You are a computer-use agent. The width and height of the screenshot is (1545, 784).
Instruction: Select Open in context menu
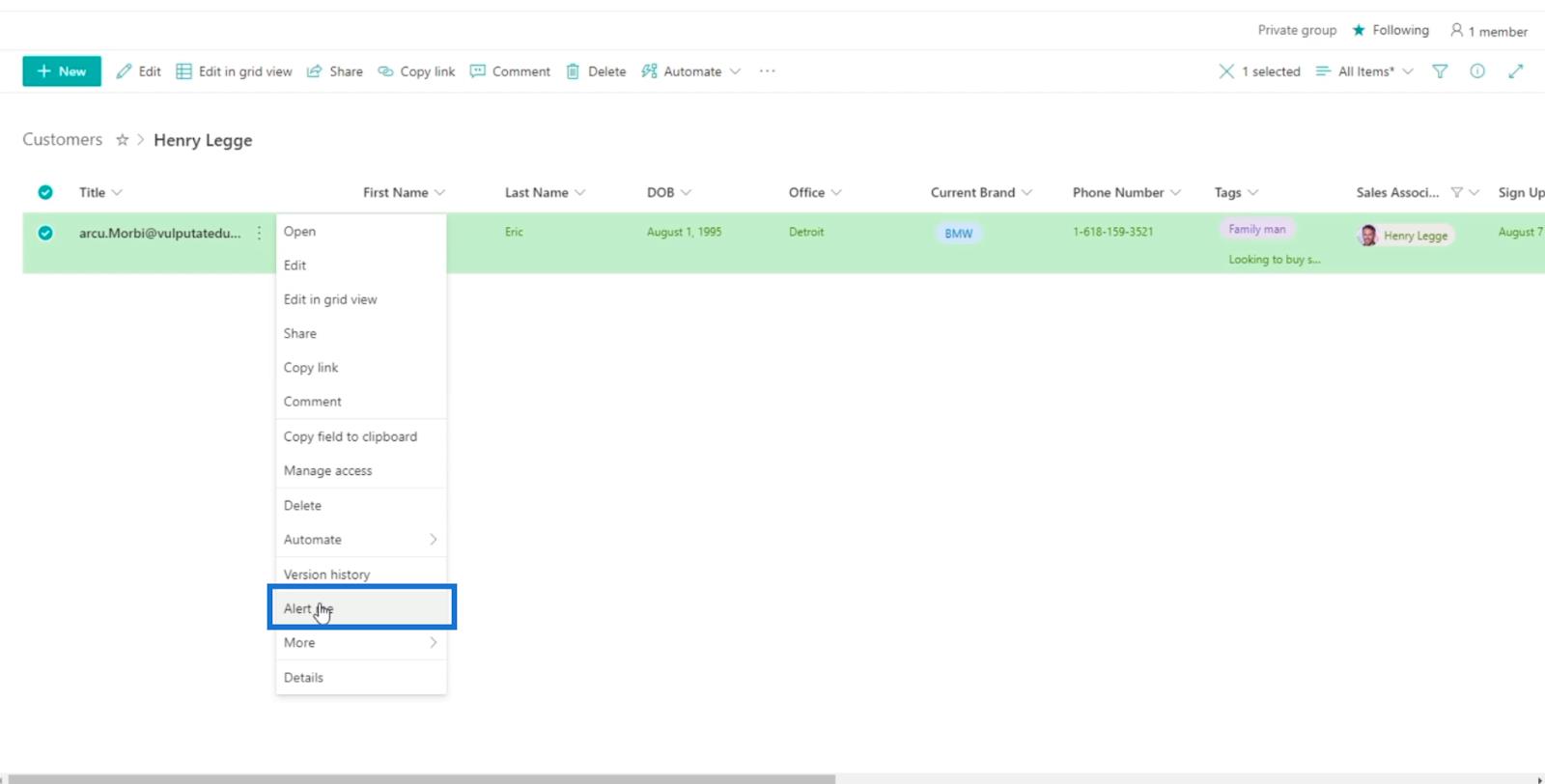coord(361,232)
